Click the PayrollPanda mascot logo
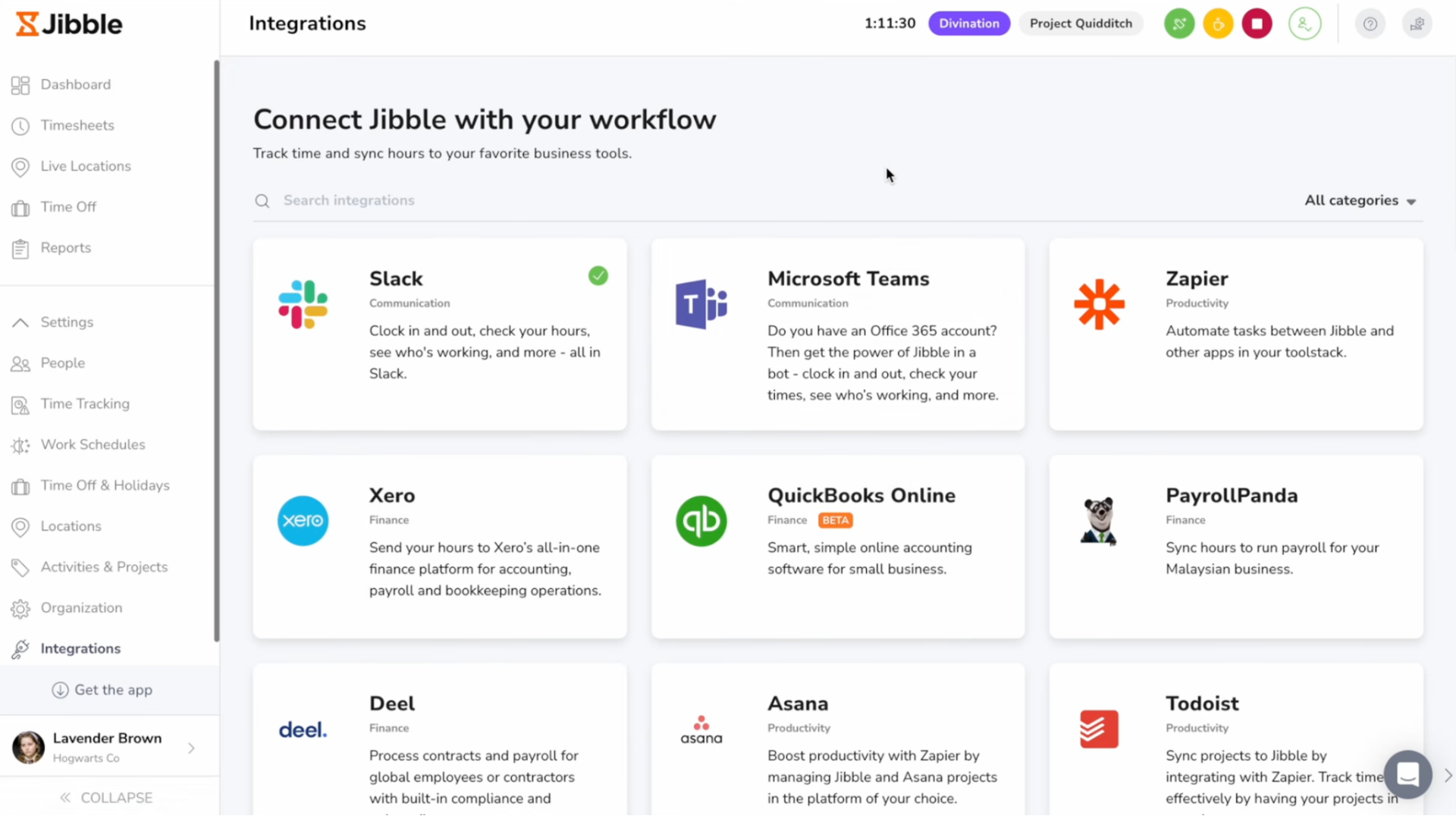 coord(1099,521)
